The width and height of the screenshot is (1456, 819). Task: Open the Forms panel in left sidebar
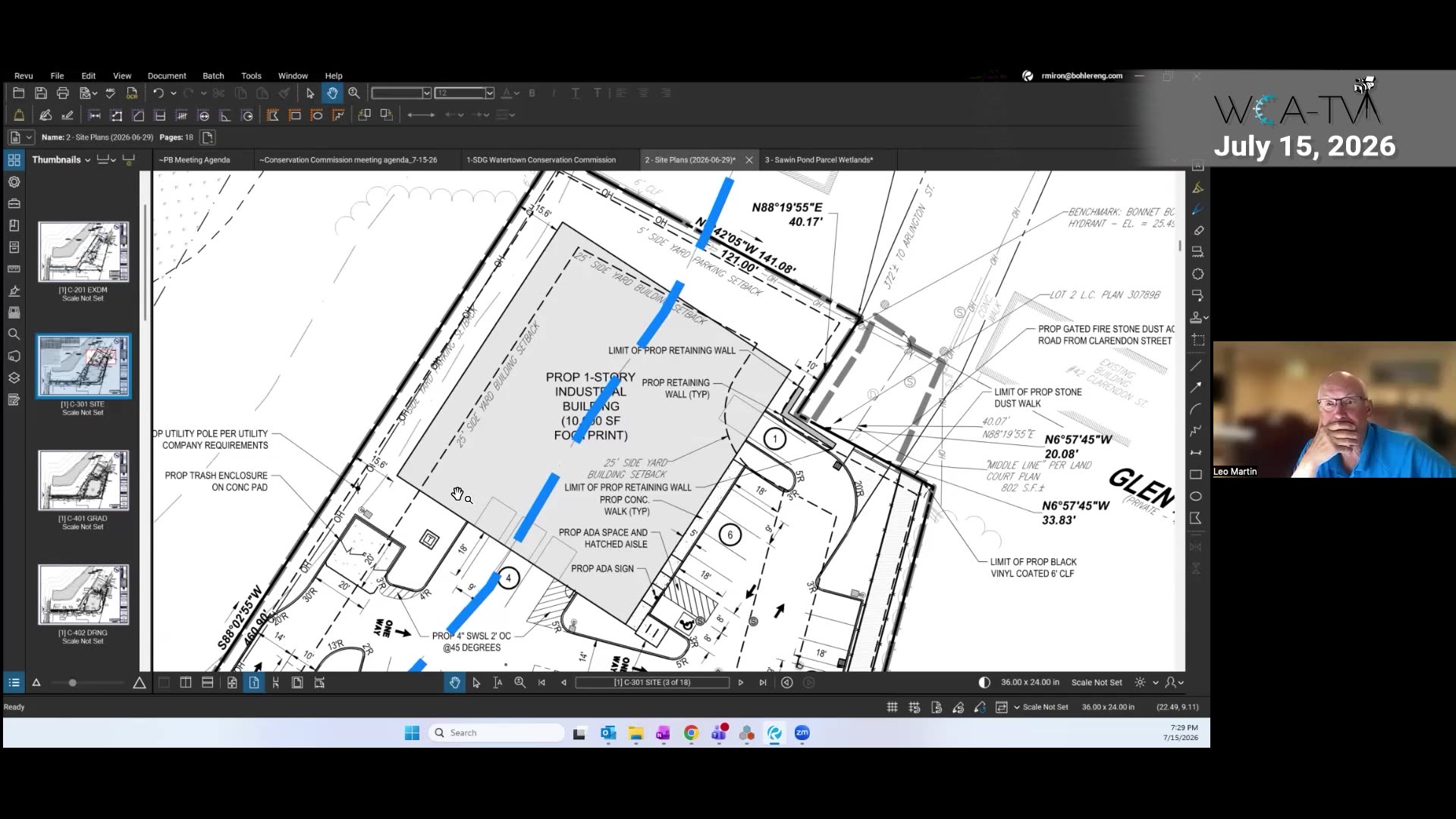pyautogui.click(x=14, y=400)
